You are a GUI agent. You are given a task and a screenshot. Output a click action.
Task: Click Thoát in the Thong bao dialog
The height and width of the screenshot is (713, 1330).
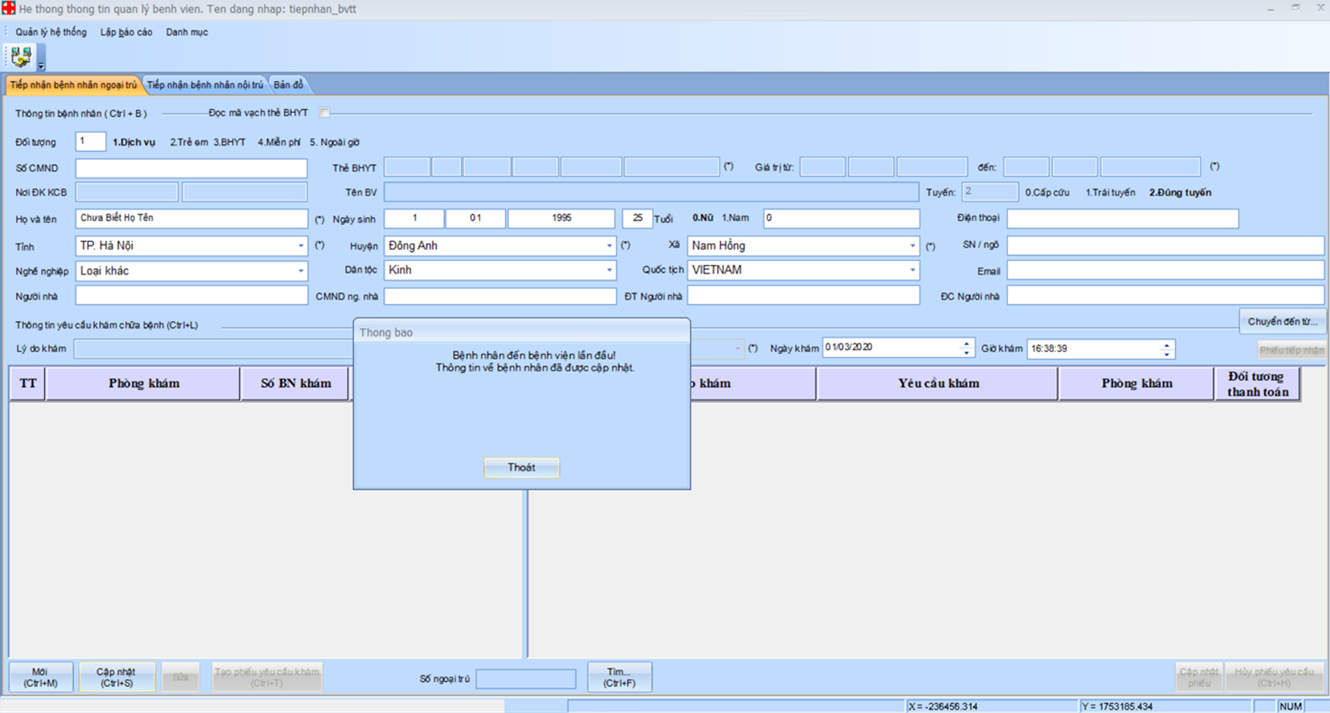tap(521, 467)
